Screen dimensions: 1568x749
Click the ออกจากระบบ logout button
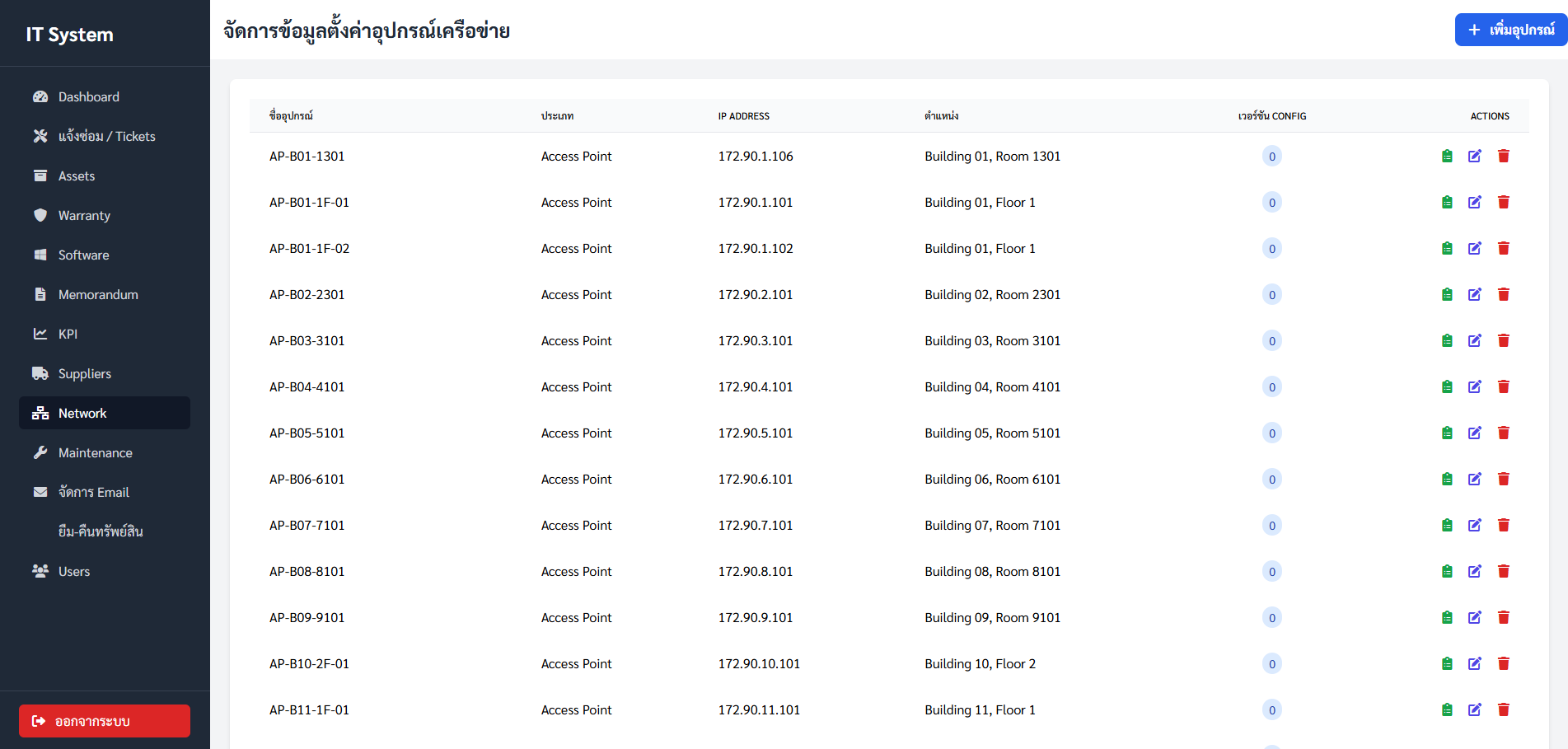pyautogui.click(x=105, y=721)
